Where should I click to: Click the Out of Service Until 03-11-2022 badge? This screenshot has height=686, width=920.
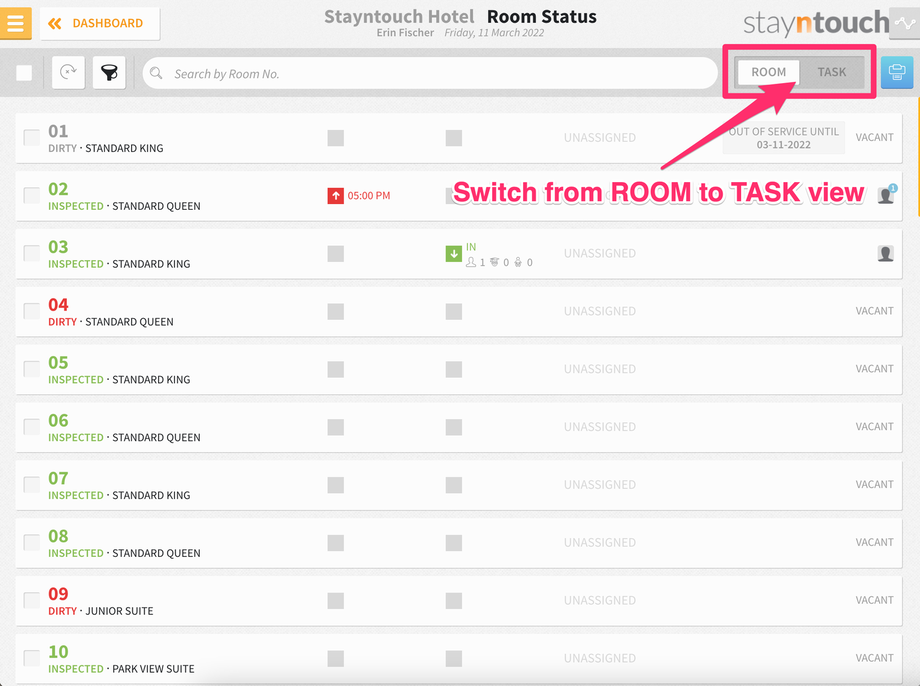[783, 138]
